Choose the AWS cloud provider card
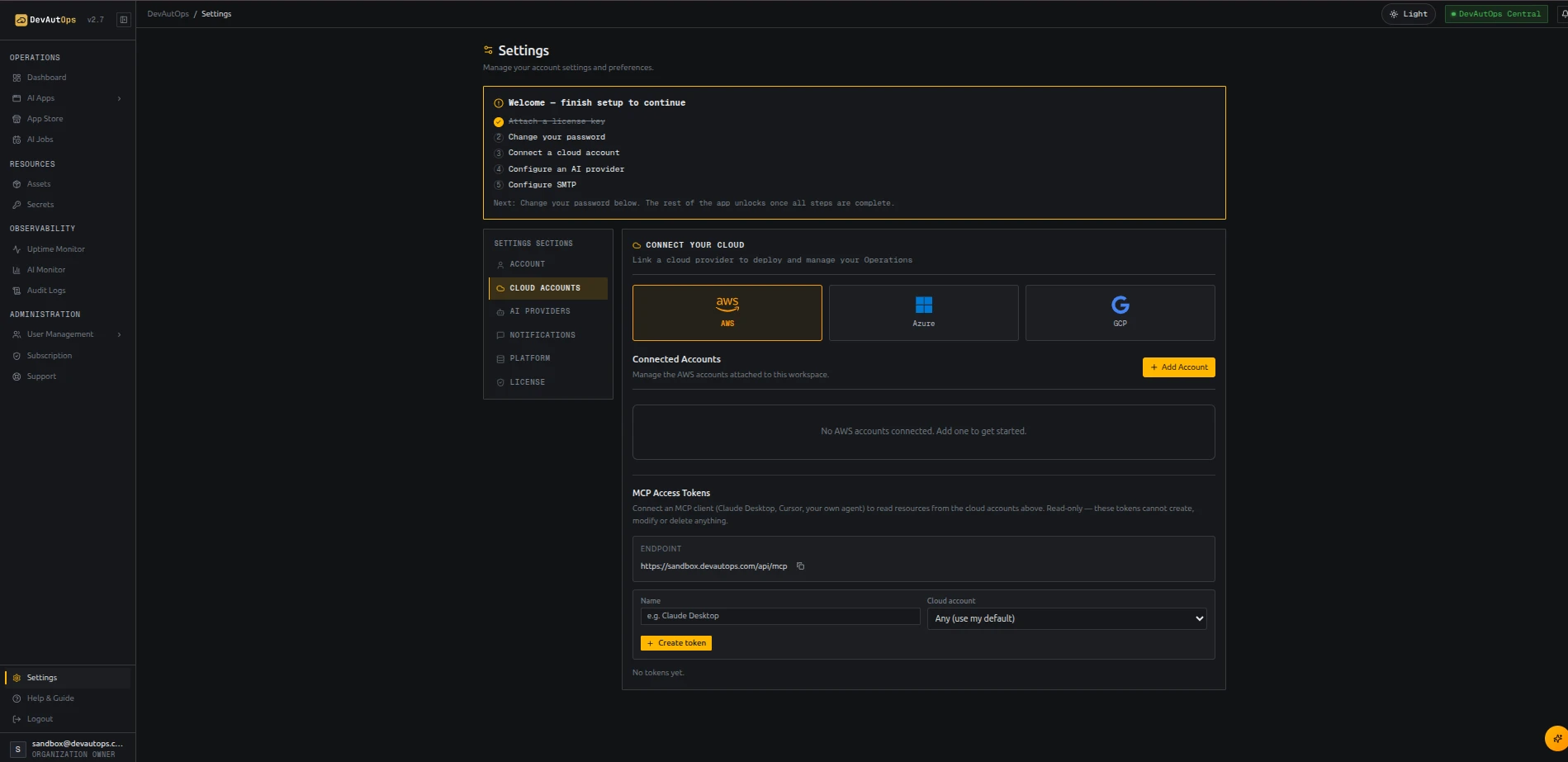This screenshot has width=1568, height=762. 727,313
